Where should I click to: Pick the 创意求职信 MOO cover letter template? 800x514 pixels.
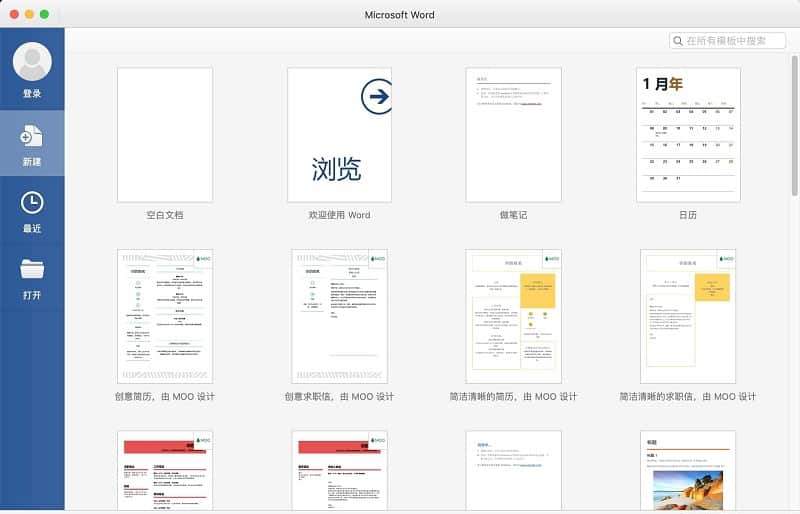[339, 316]
